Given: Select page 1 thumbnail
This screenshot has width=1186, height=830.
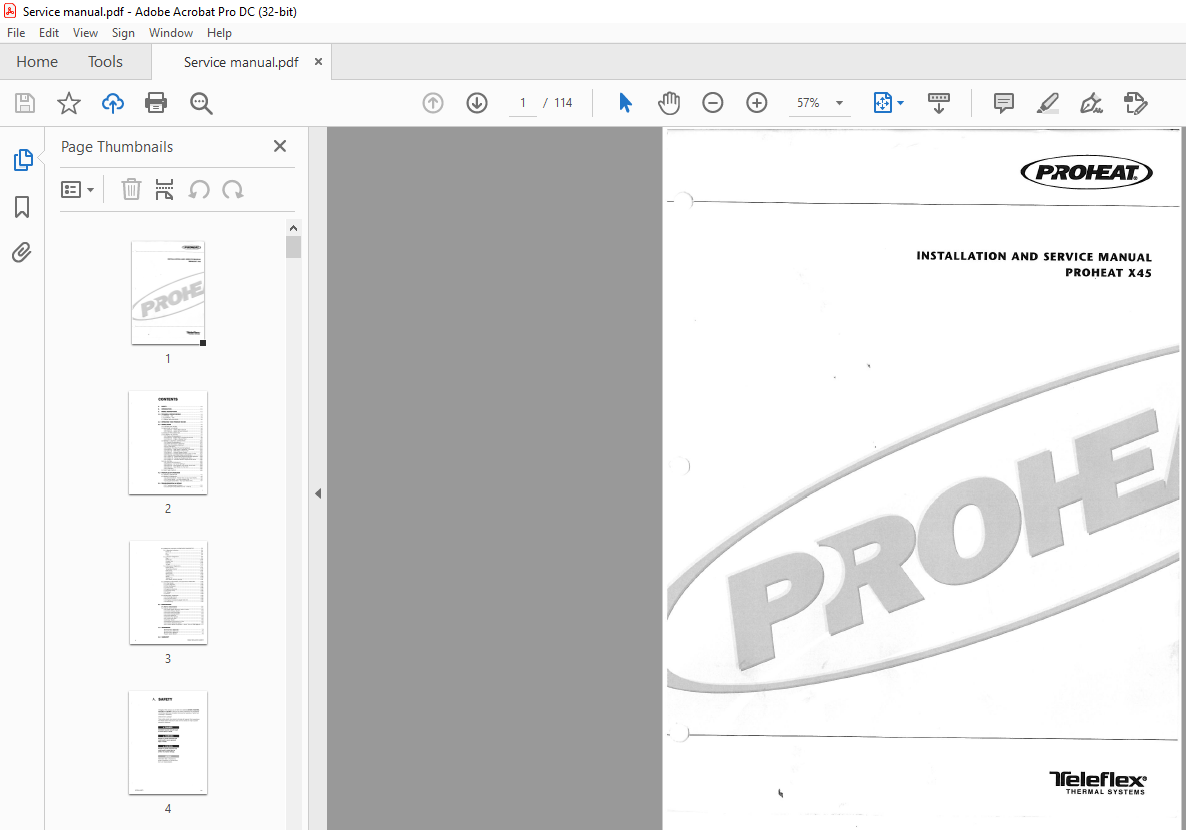Looking at the screenshot, I should tap(168, 293).
